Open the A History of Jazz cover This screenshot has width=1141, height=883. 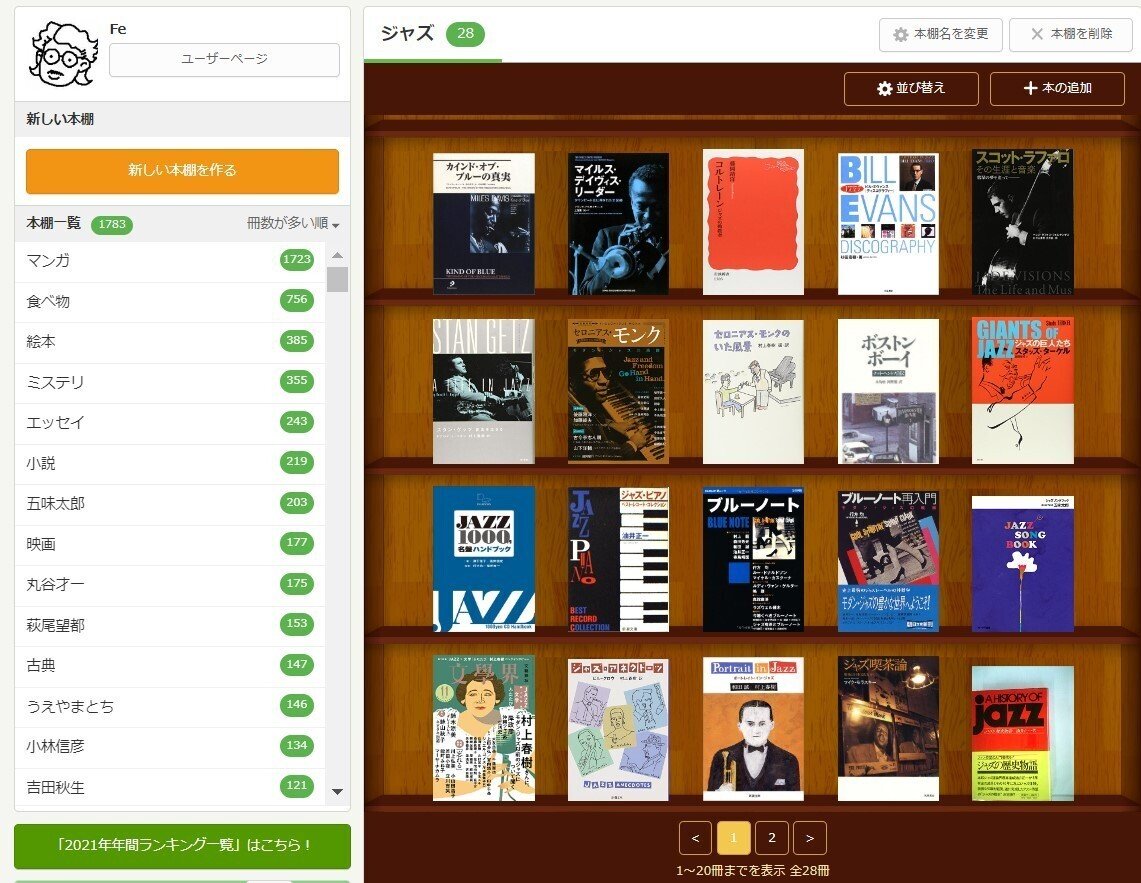1022,733
